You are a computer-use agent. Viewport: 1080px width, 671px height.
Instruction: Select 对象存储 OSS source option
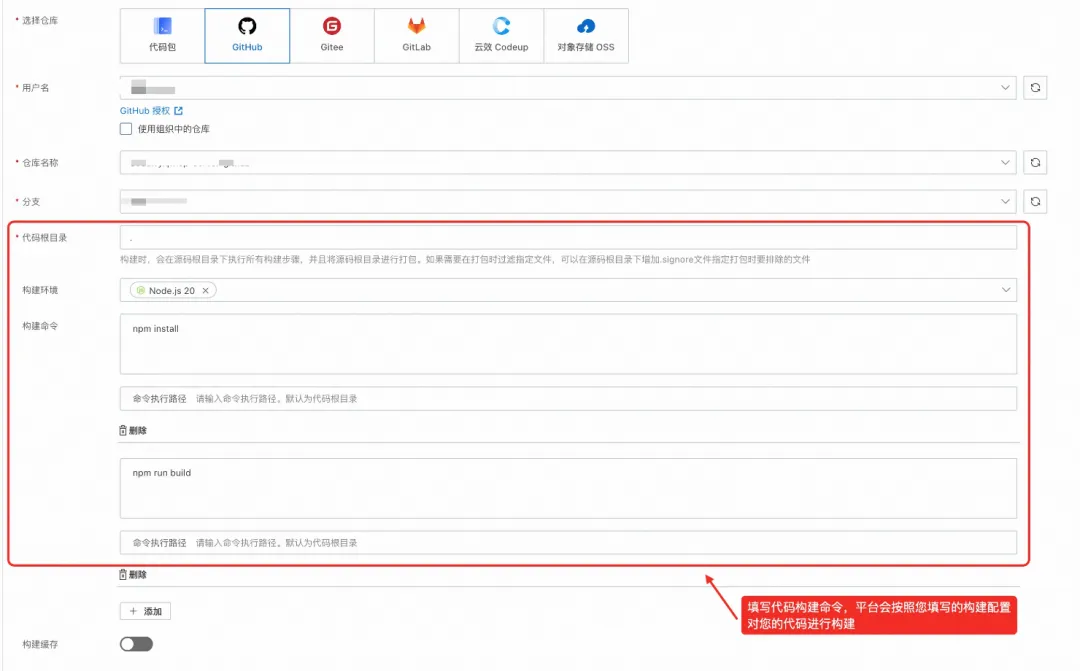click(x=586, y=36)
